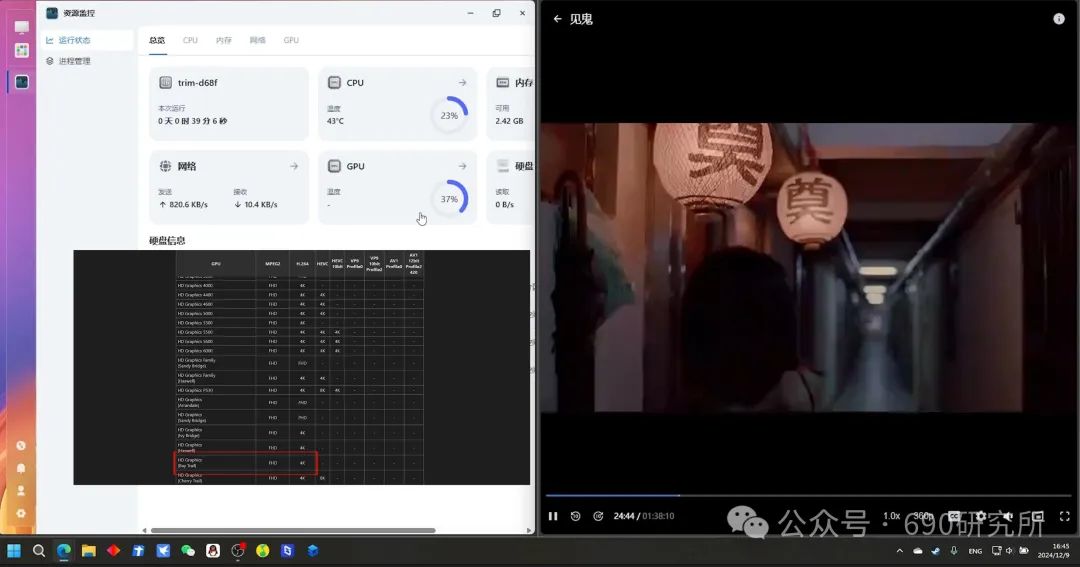Open the user profile icon in left dock
Viewport: 1080px width, 567px height.
coord(21,491)
